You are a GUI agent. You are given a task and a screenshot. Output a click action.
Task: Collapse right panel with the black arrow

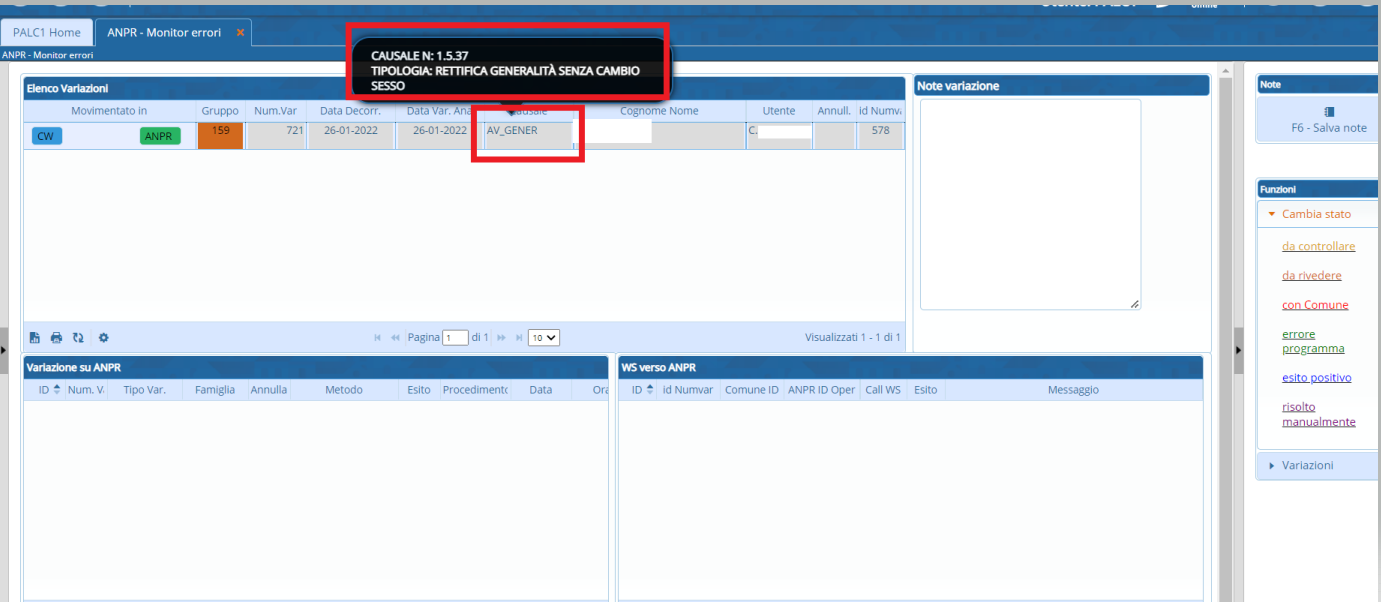pos(1238,350)
